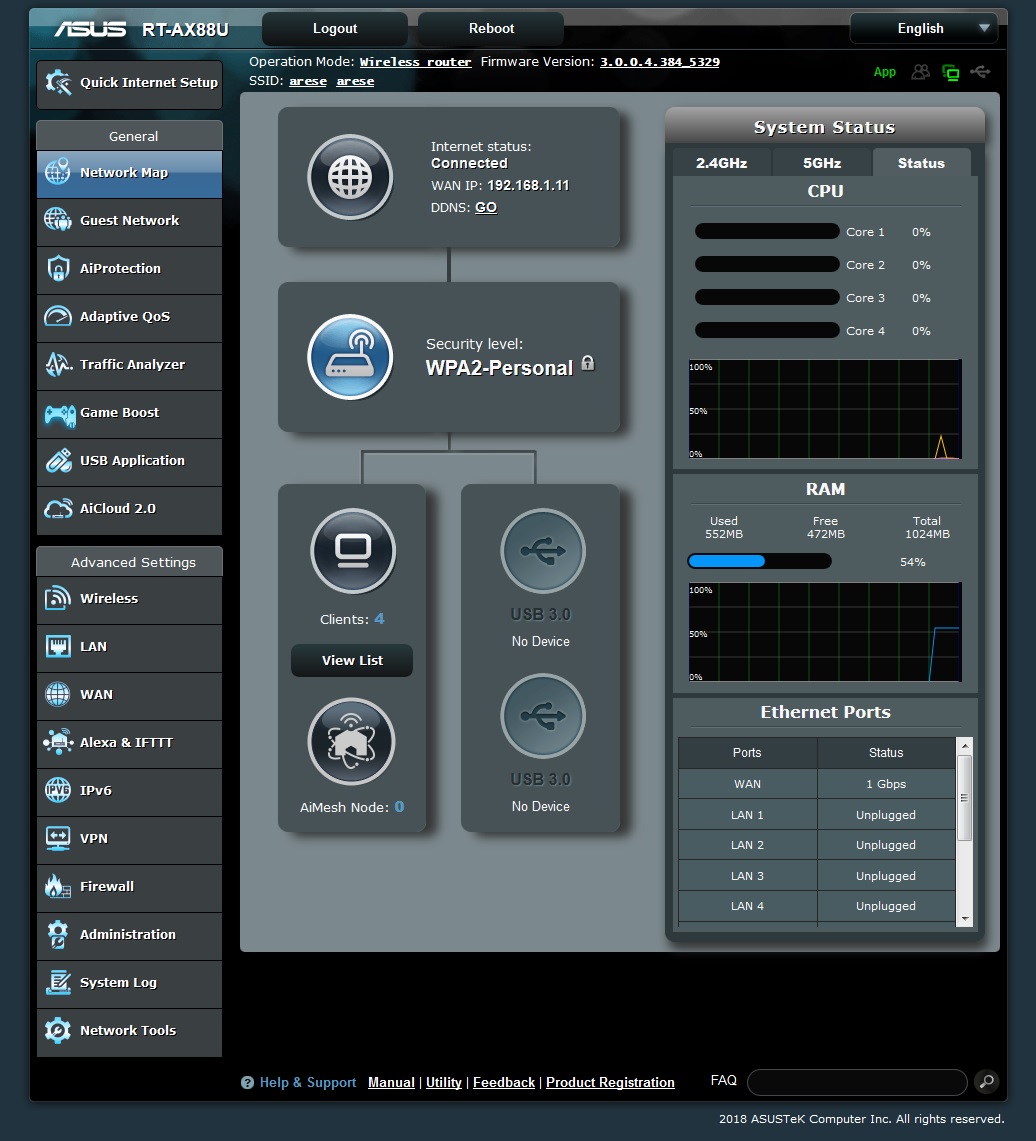Open Traffic Analyzer
1036x1141 pixels.
(130, 365)
